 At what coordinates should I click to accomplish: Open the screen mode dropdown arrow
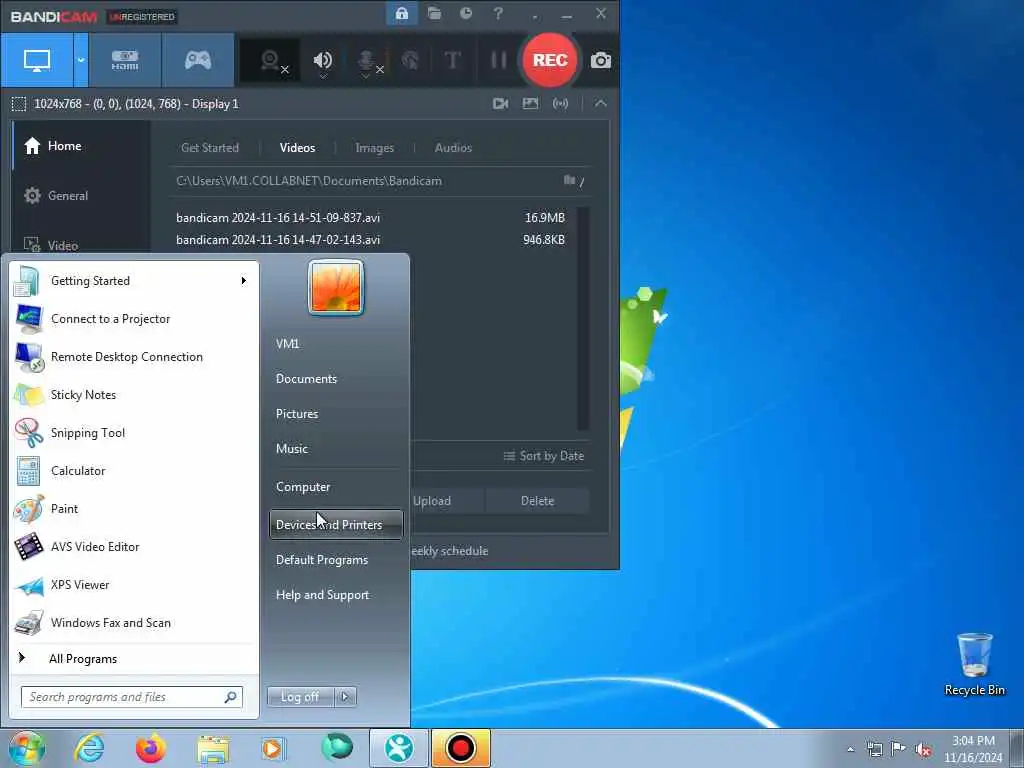click(x=81, y=60)
